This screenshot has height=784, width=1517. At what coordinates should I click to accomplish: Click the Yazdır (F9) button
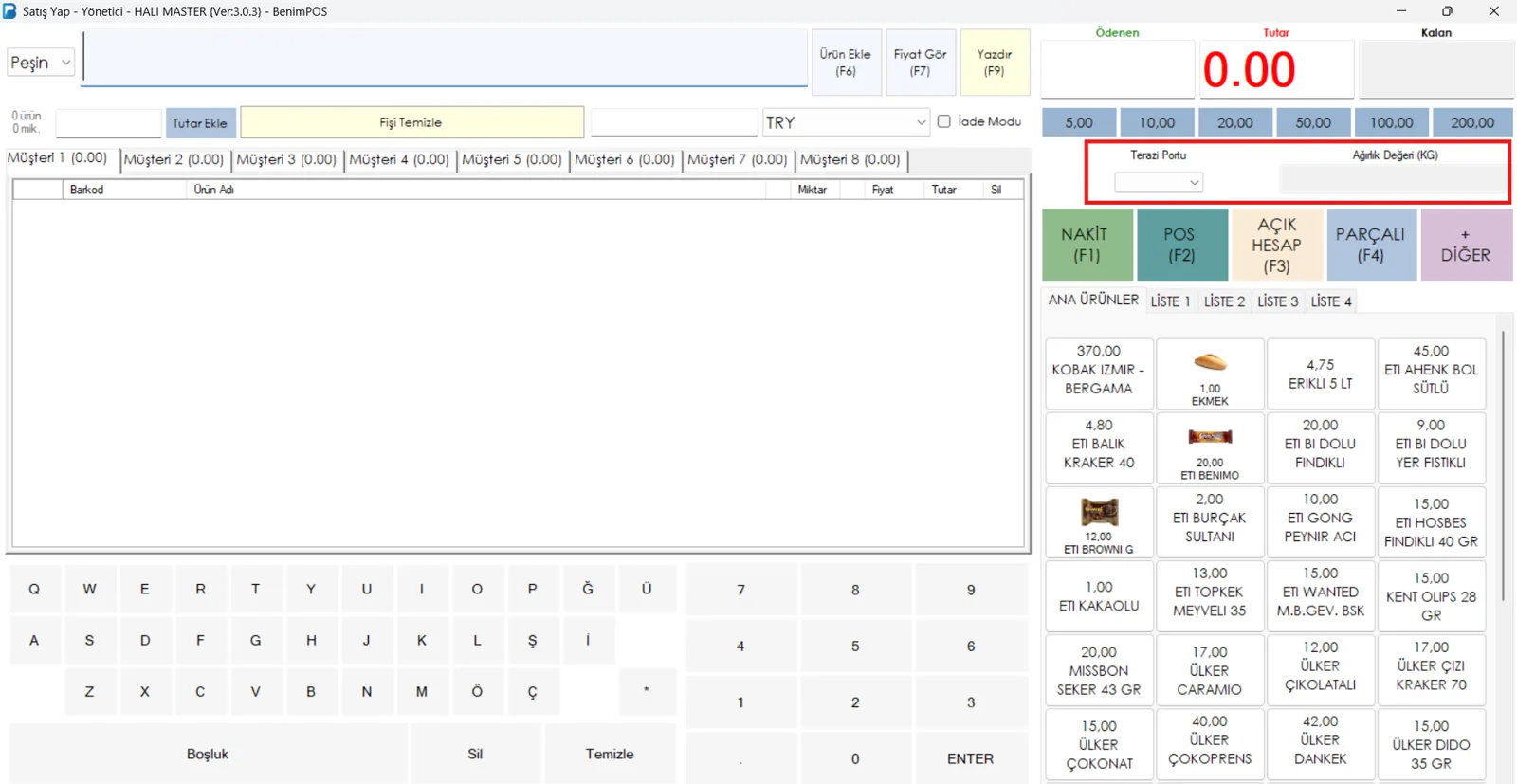click(x=995, y=63)
